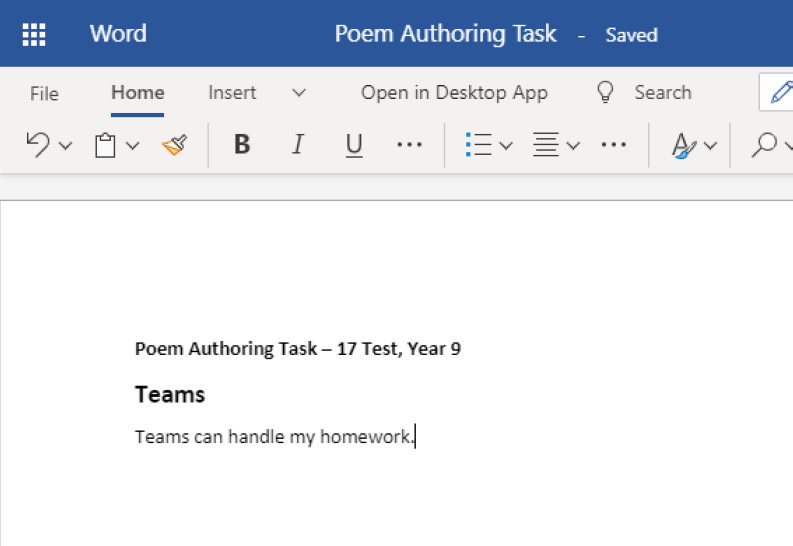Toggle bold formatting
The width and height of the screenshot is (793, 546).
(242, 145)
